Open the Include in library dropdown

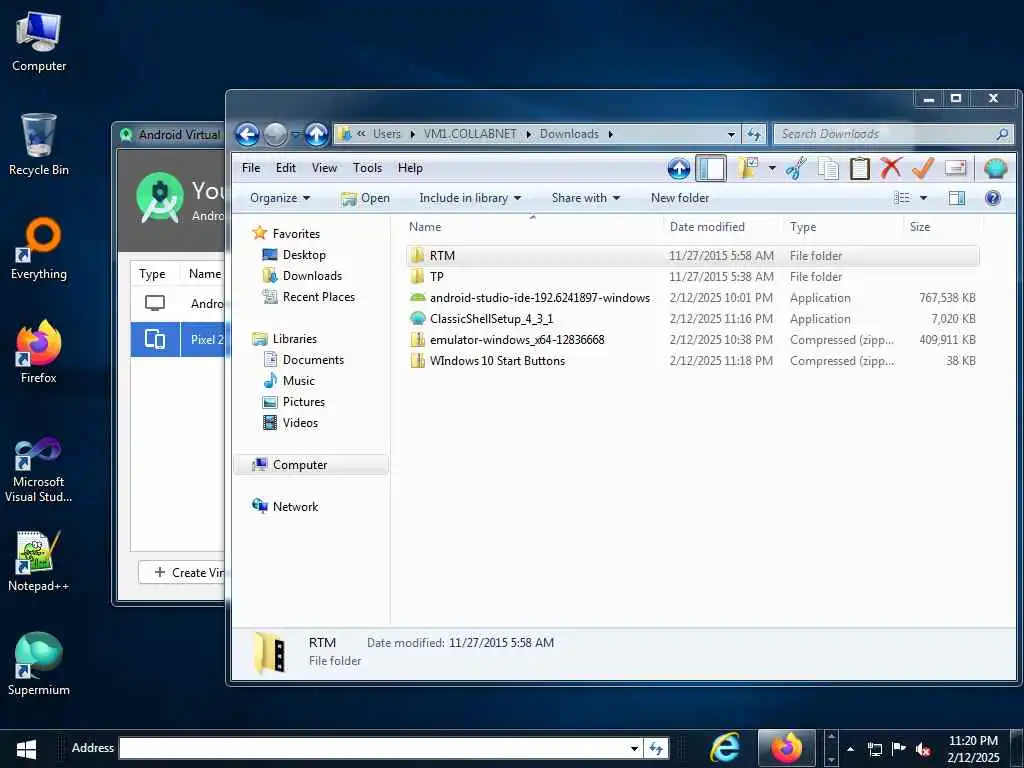click(470, 198)
